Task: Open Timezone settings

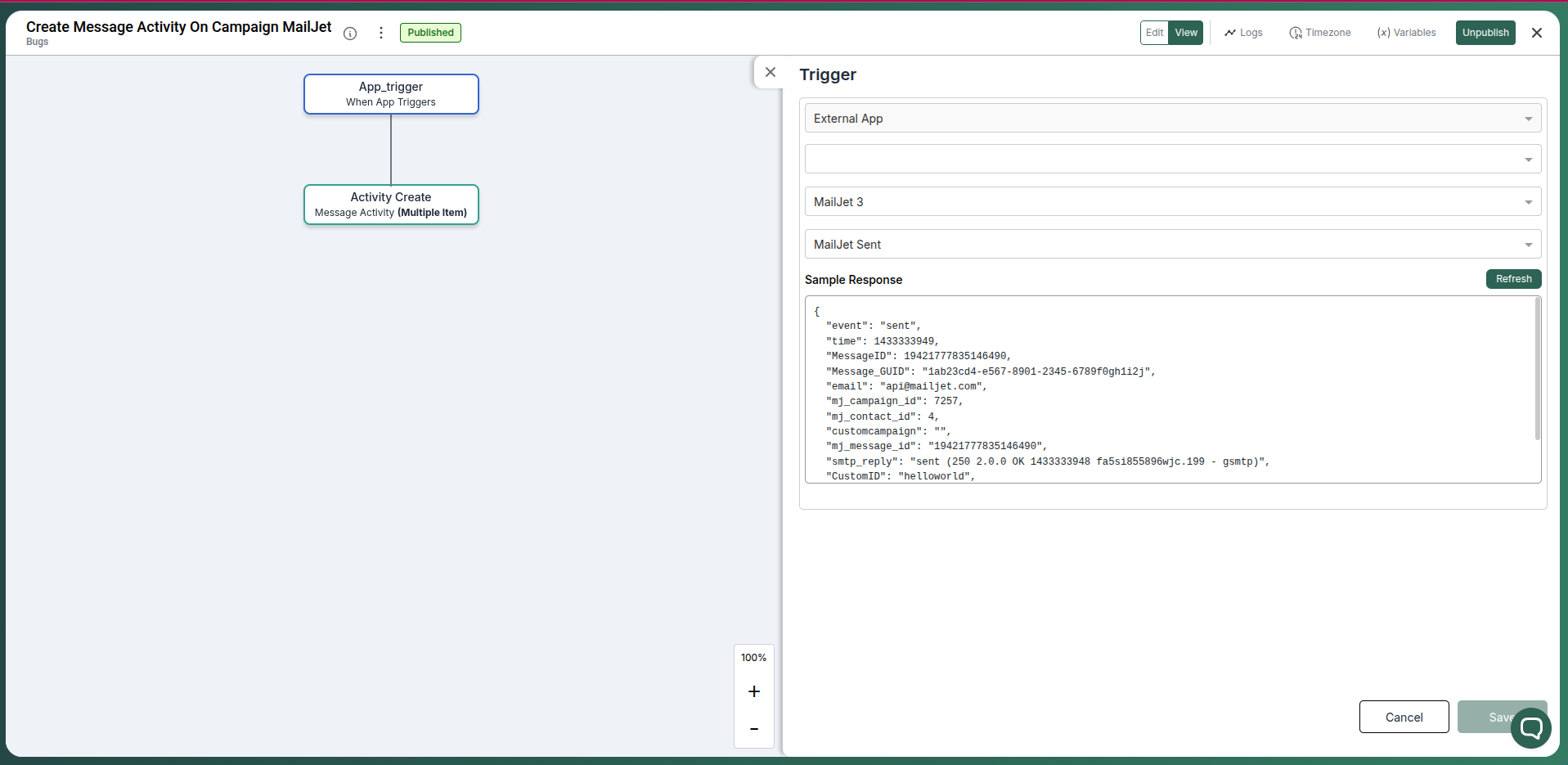Action: (1320, 33)
